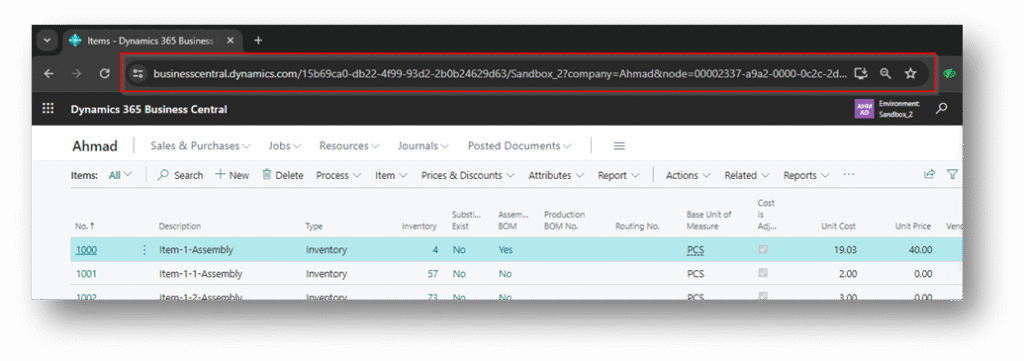
Task: Open item number 1000 link
Action: pyautogui.click(x=86, y=249)
